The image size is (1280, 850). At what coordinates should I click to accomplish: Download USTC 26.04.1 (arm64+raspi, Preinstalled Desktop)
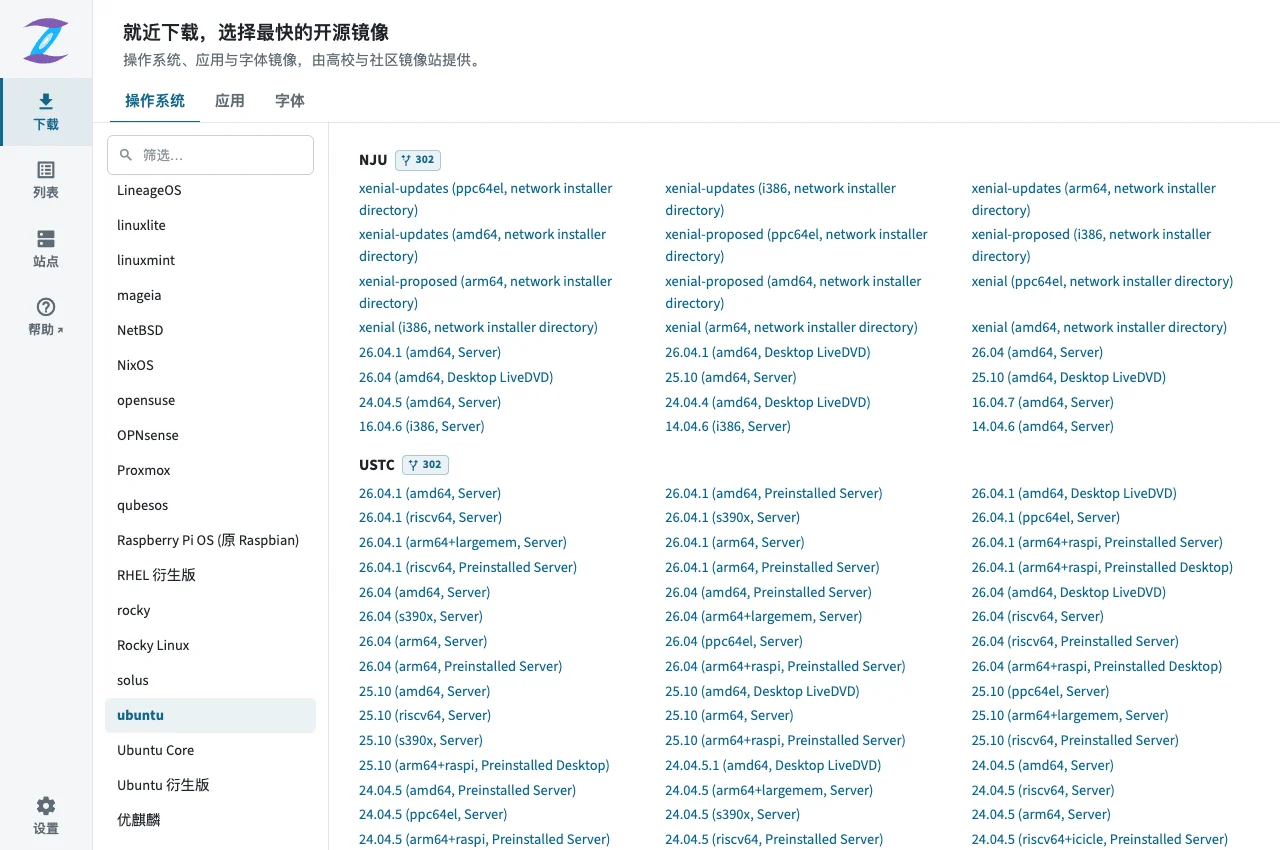[x=1102, y=568]
